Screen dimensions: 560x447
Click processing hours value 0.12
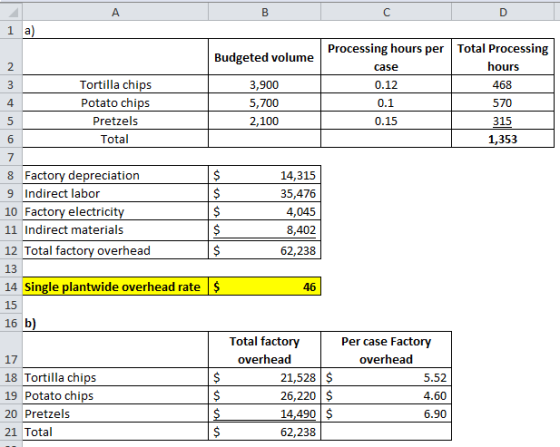tap(386, 85)
